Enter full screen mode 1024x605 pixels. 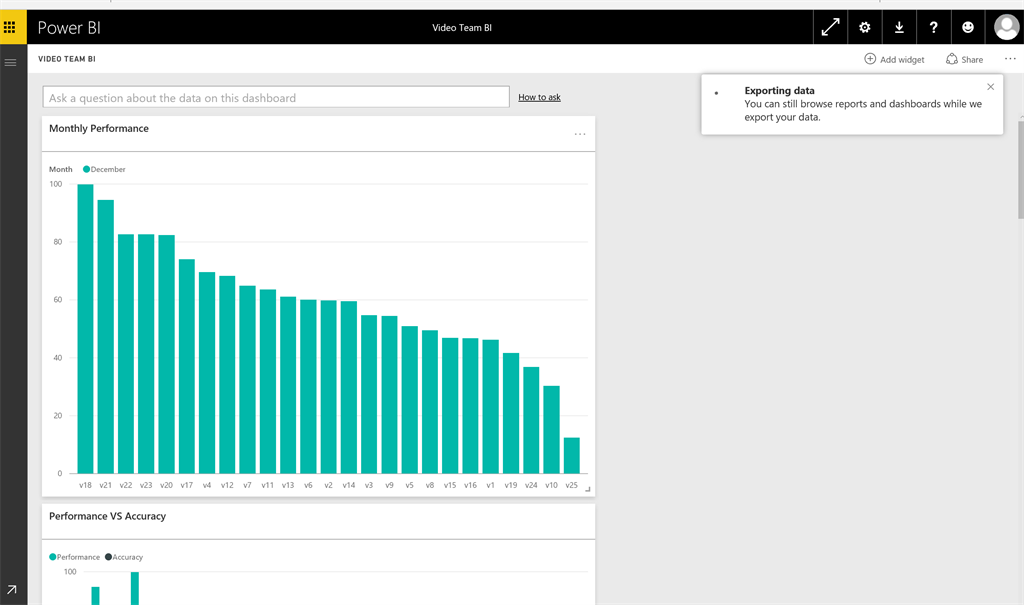[830, 28]
